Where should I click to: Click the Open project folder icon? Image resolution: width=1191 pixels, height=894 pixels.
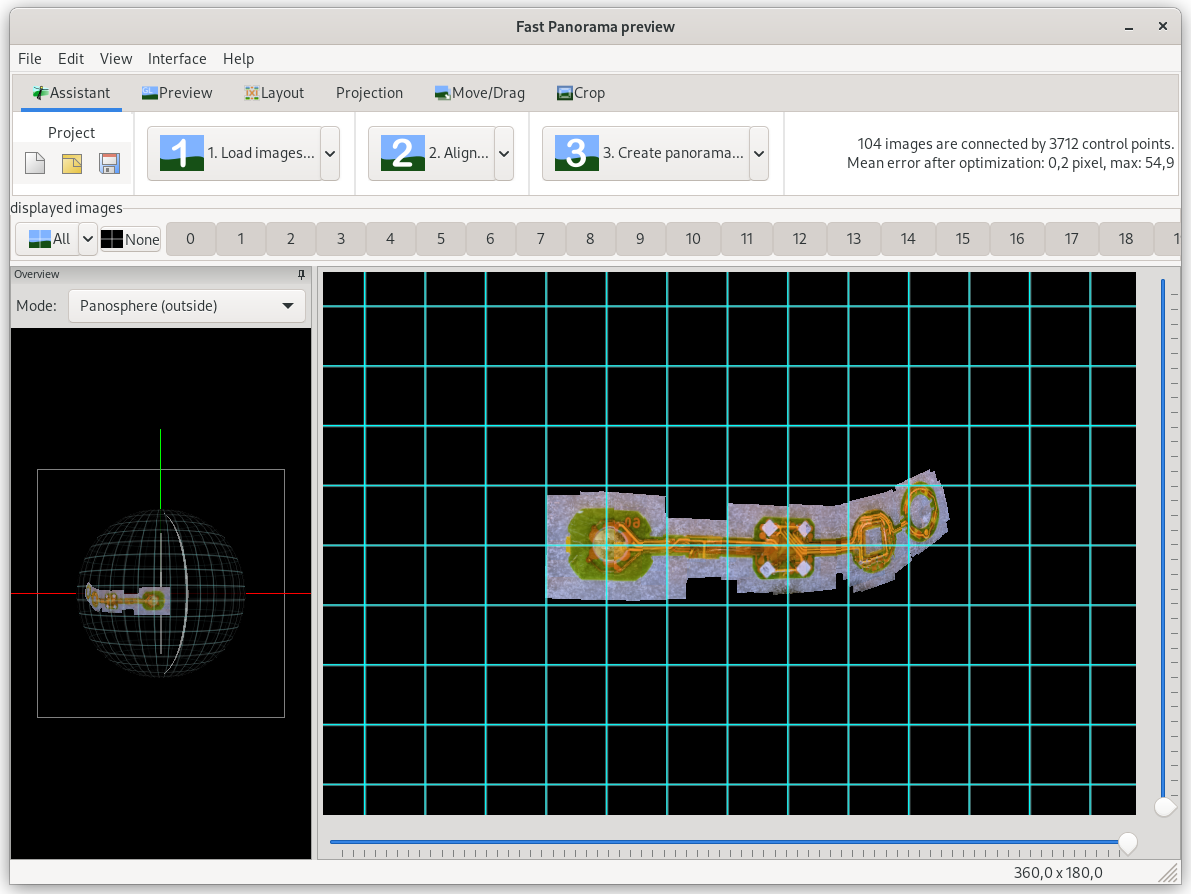(72, 164)
